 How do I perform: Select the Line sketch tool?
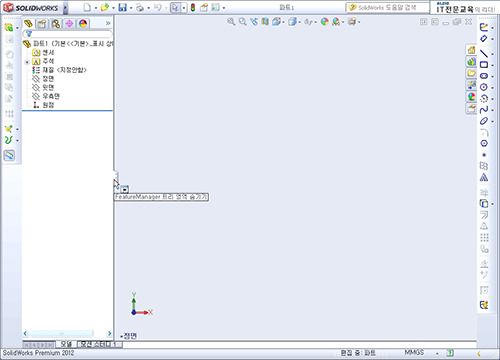tap(484, 53)
